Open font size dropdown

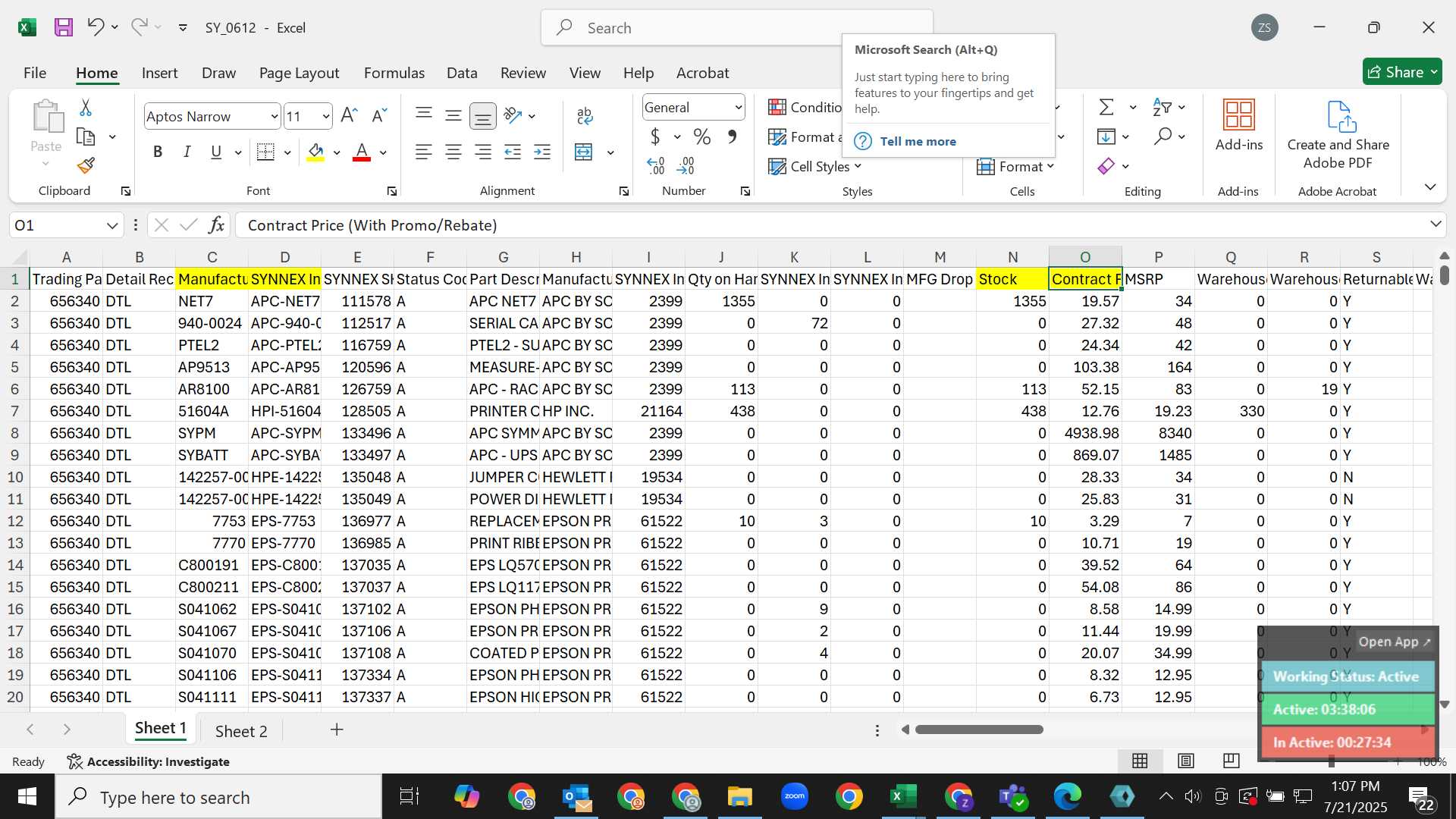[x=326, y=116]
